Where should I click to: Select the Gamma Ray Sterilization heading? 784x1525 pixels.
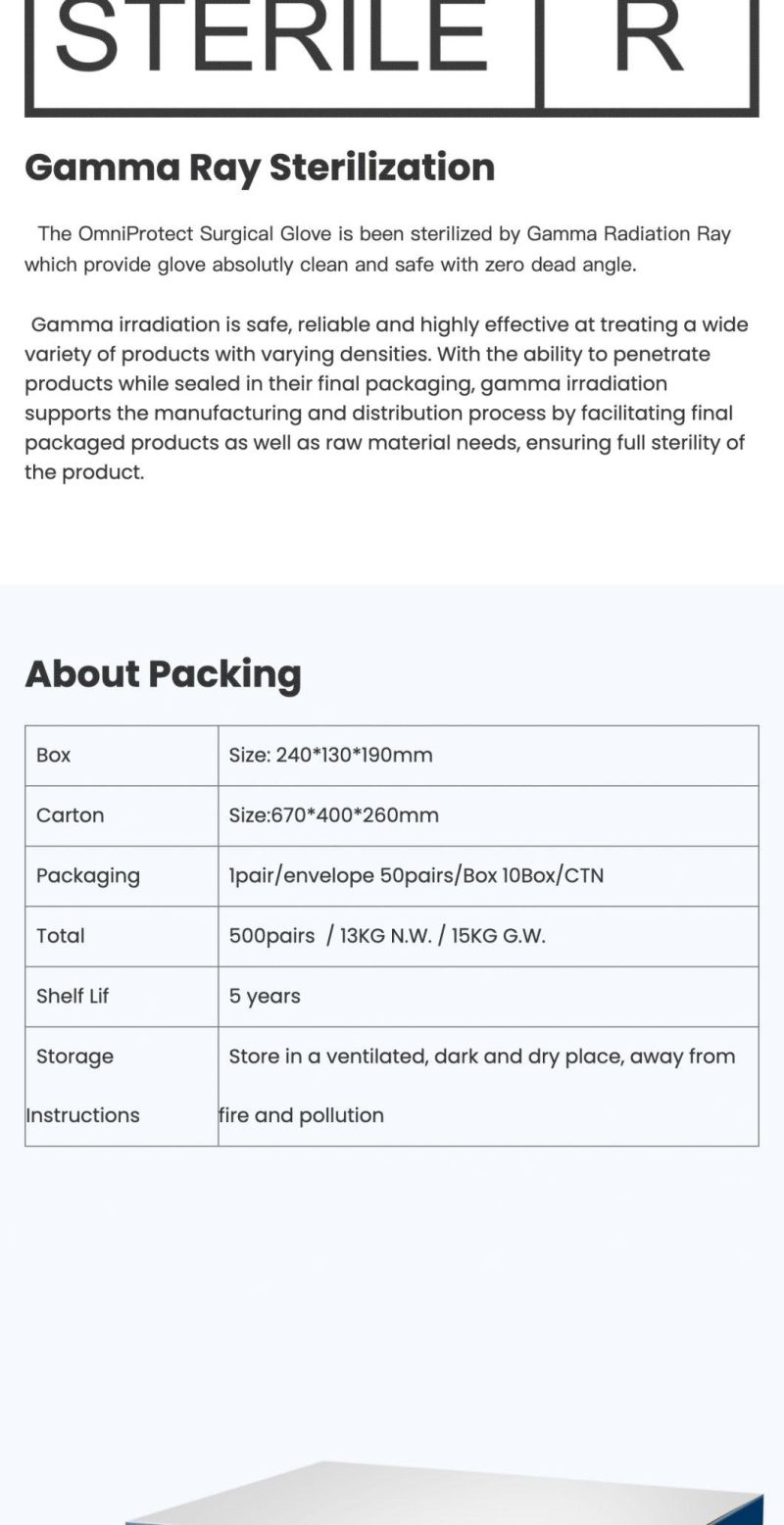point(260,168)
